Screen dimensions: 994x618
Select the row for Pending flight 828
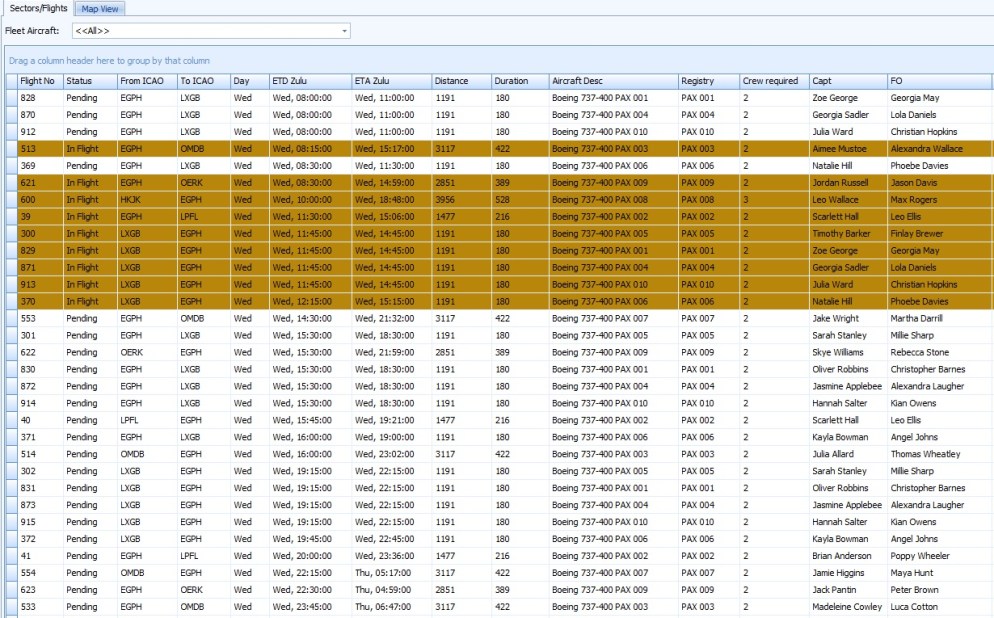click(x=400, y=97)
